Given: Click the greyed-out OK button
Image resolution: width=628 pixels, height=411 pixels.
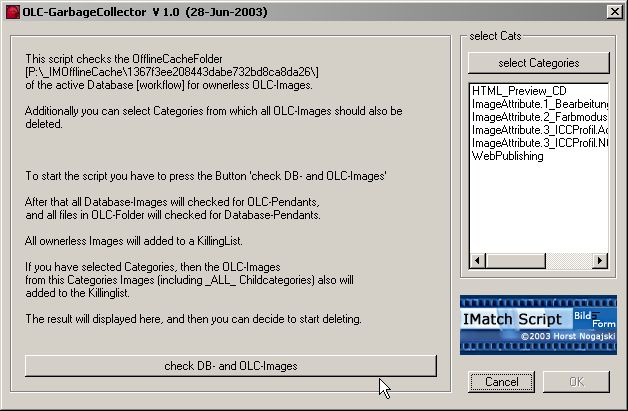Looking at the screenshot, I should pos(575,382).
